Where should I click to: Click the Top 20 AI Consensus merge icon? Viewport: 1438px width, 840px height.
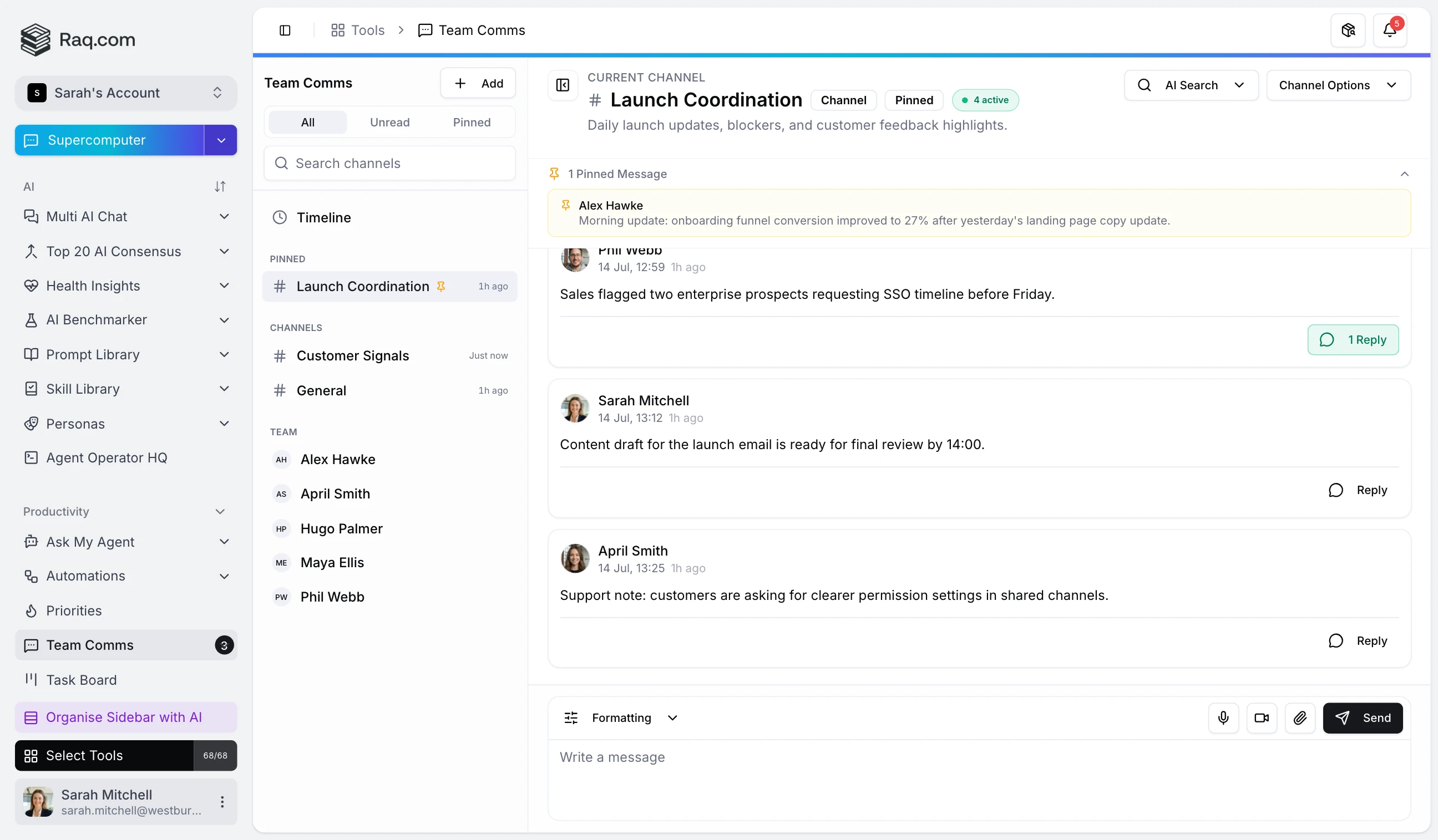point(31,251)
